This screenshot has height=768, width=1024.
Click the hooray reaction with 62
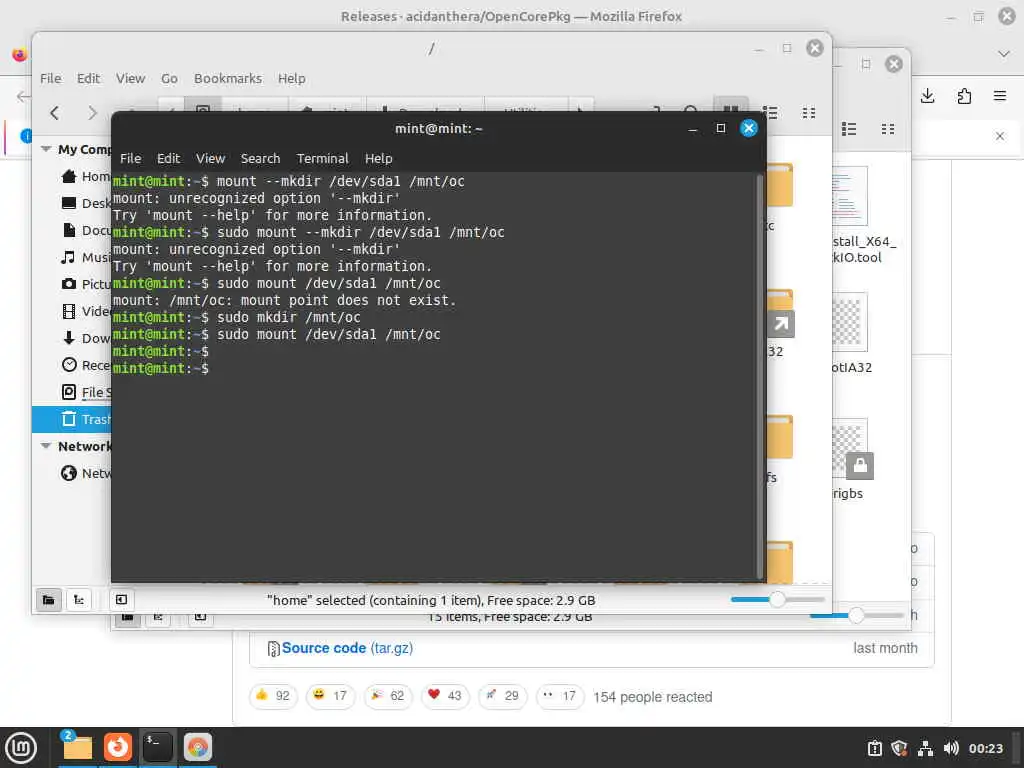388,696
